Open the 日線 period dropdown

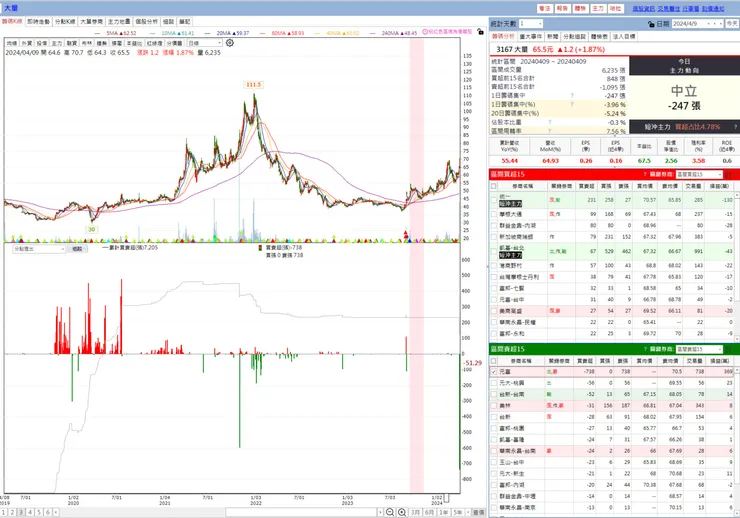pyautogui.click(x=204, y=43)
